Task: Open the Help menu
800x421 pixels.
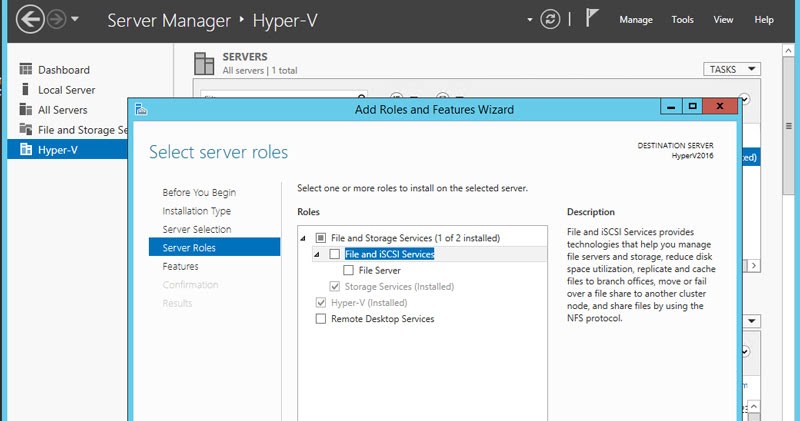Action: tap(764, 20)
